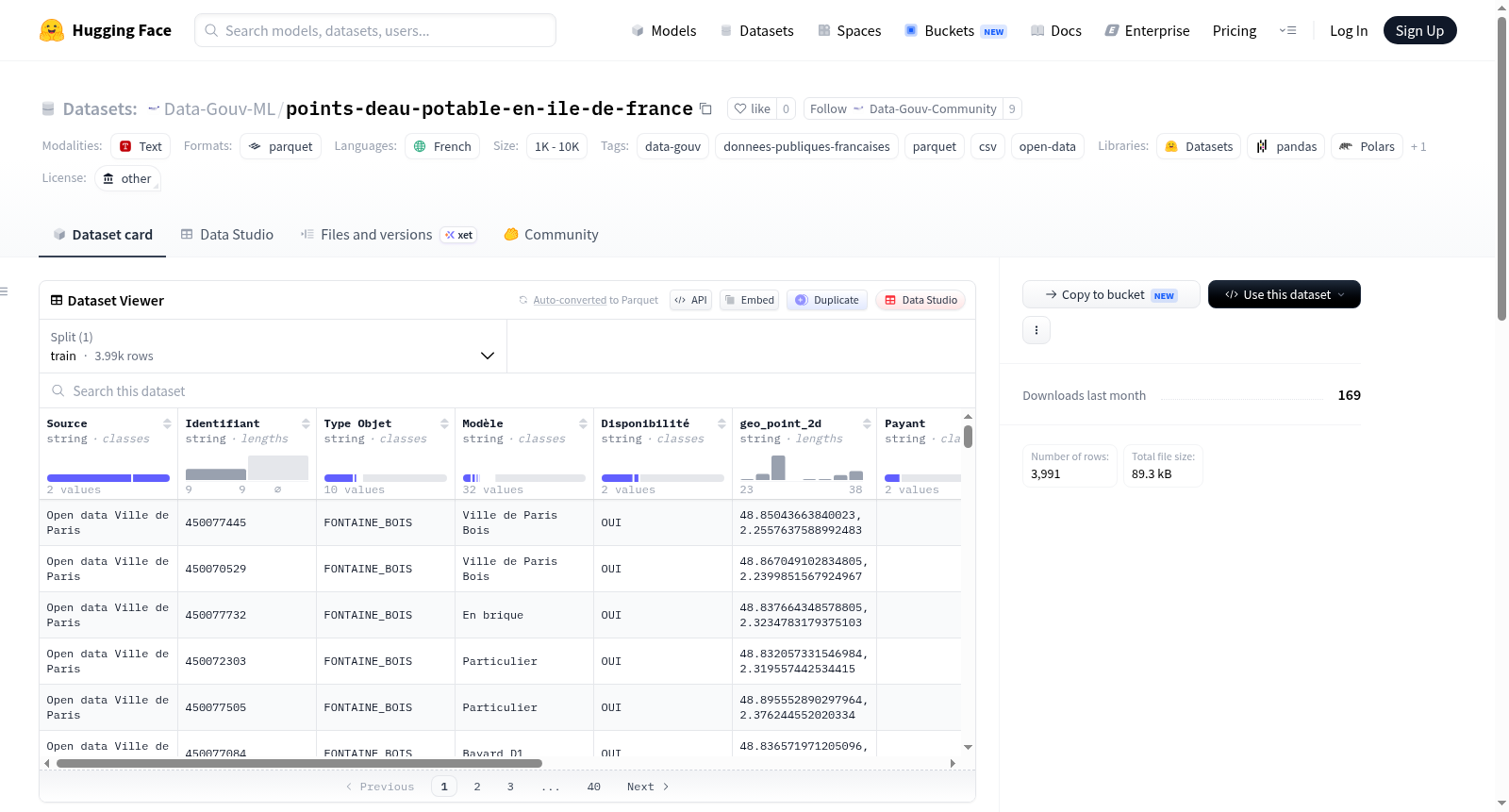Click Copy to bucket button
Viewport: 1509px width, 812px height.
point(1111,294)
